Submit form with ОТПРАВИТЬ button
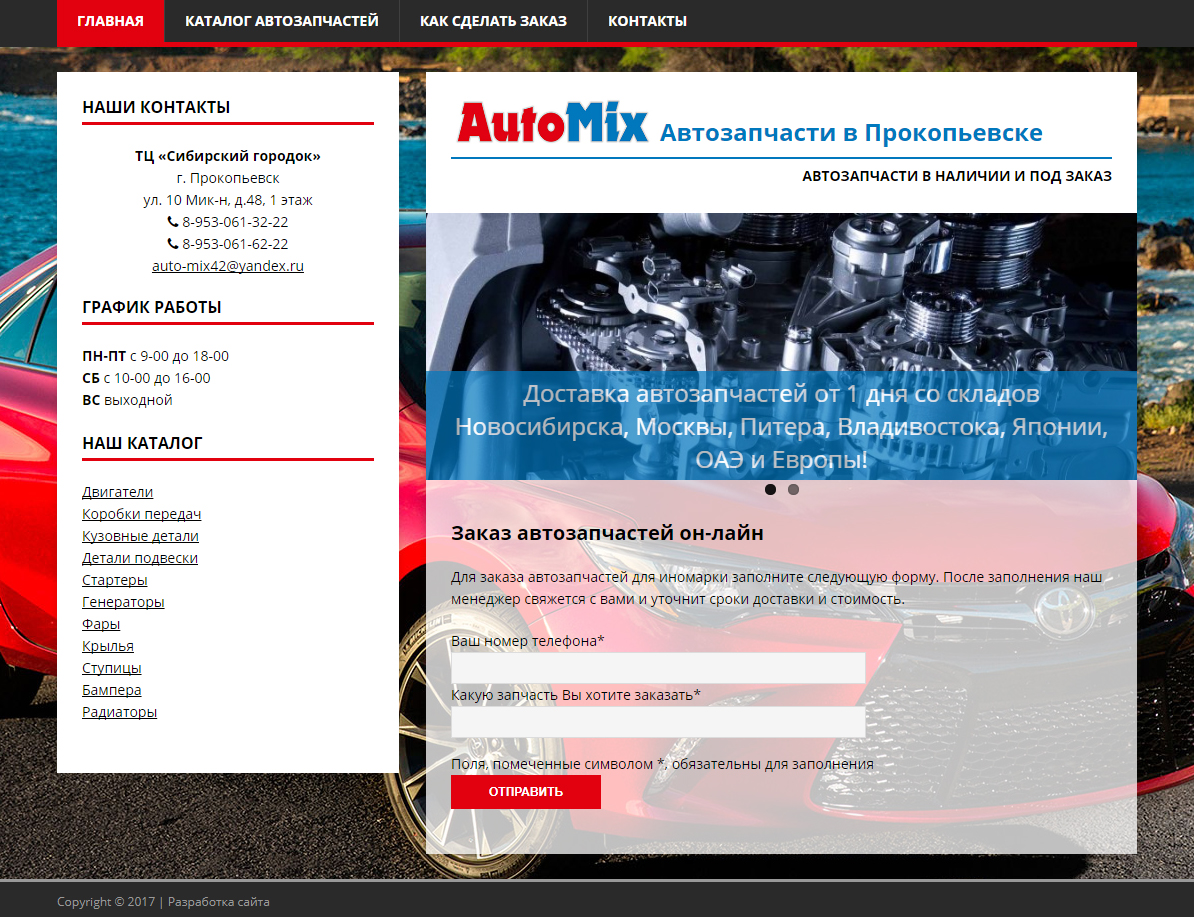This screenshot has height=917, width=1194. (525, 792)
